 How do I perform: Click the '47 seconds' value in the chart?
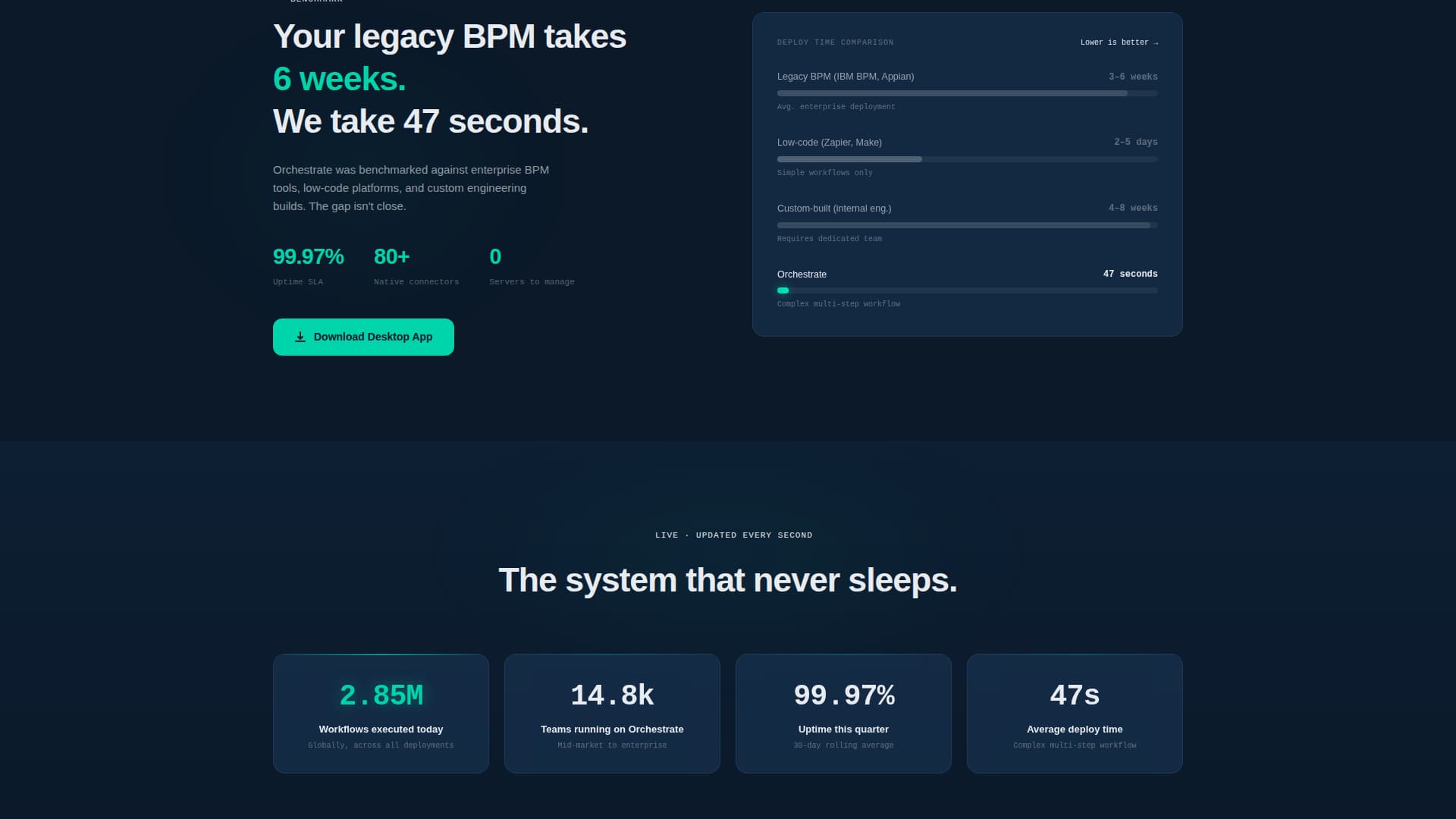[1130, 274]
